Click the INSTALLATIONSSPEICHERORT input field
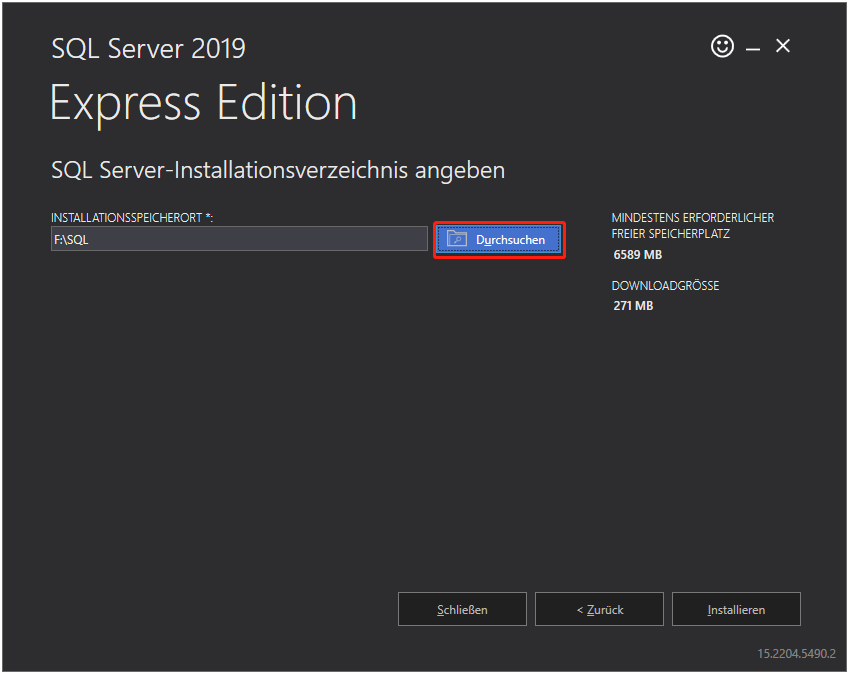This screenshot has height=676, width=850. click(240, 238)
